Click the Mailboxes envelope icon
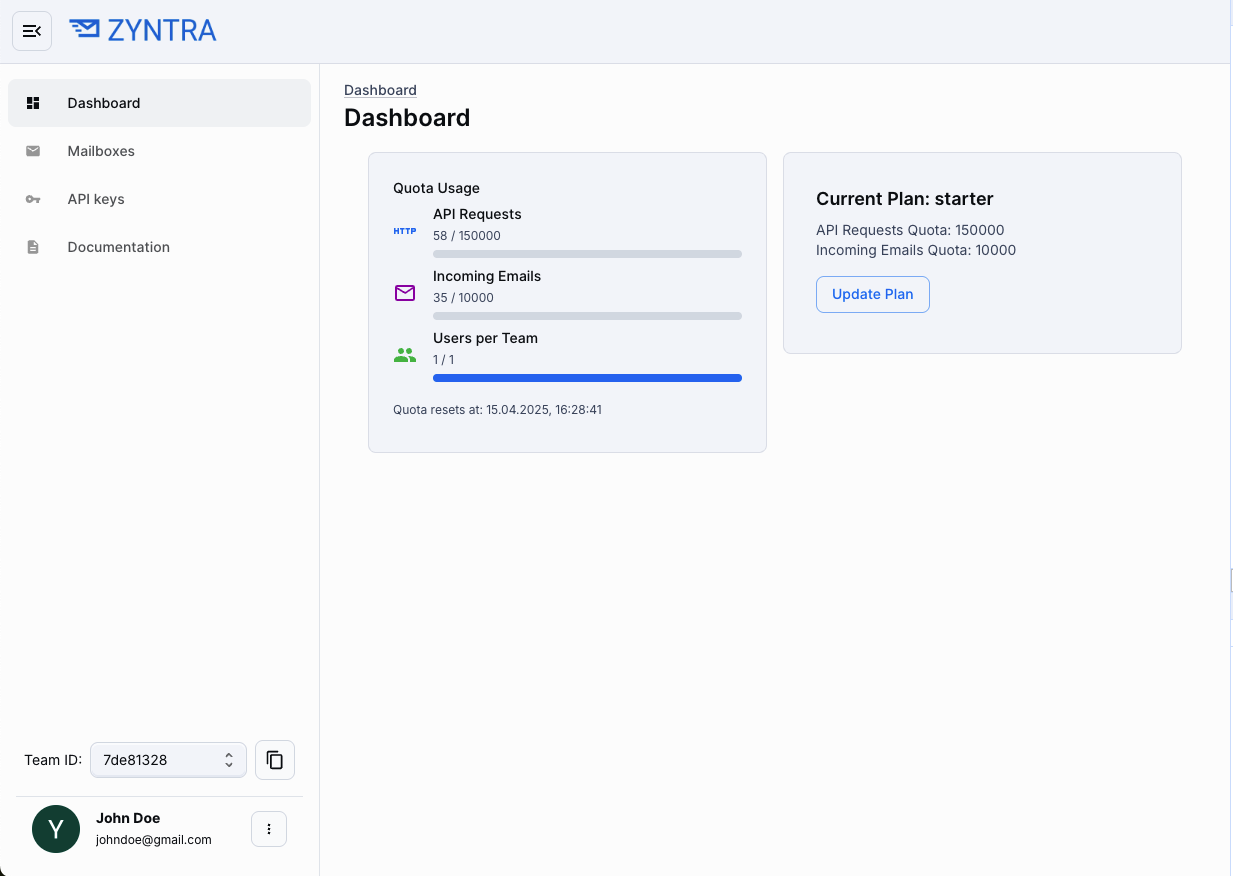1233x876 pixels. click(x=33, y=151)
